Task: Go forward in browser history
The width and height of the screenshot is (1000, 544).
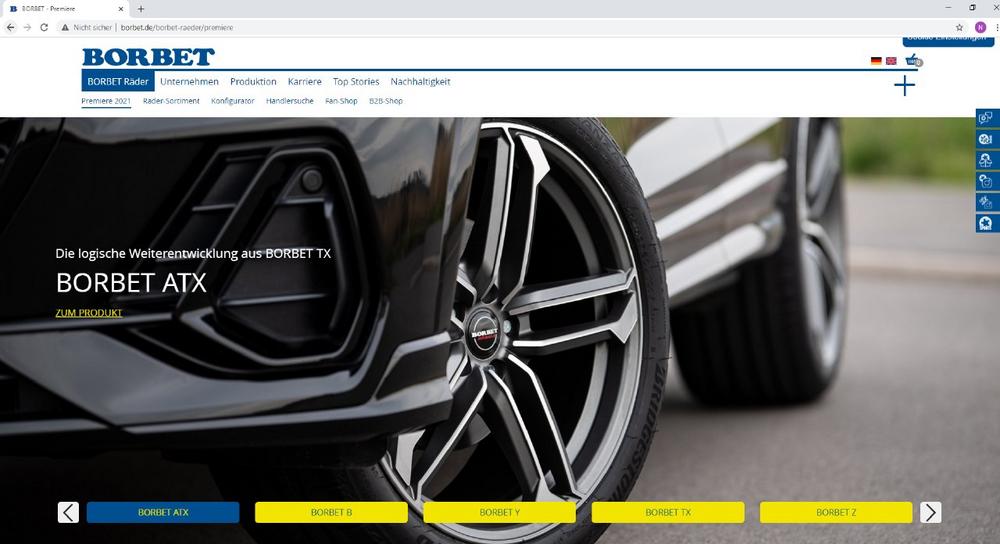Action: pos(27,27)
